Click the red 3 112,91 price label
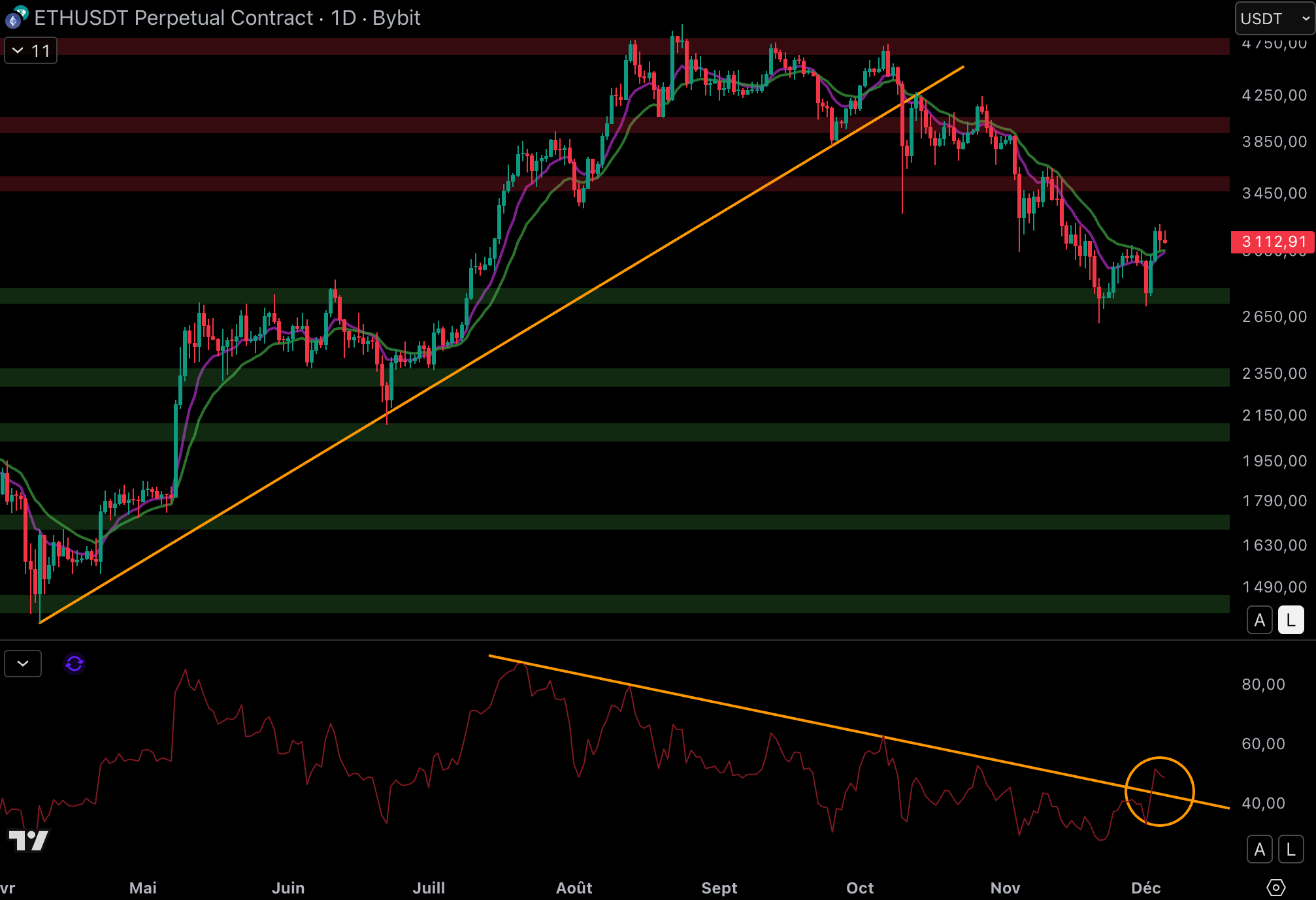 [1272, 242]
